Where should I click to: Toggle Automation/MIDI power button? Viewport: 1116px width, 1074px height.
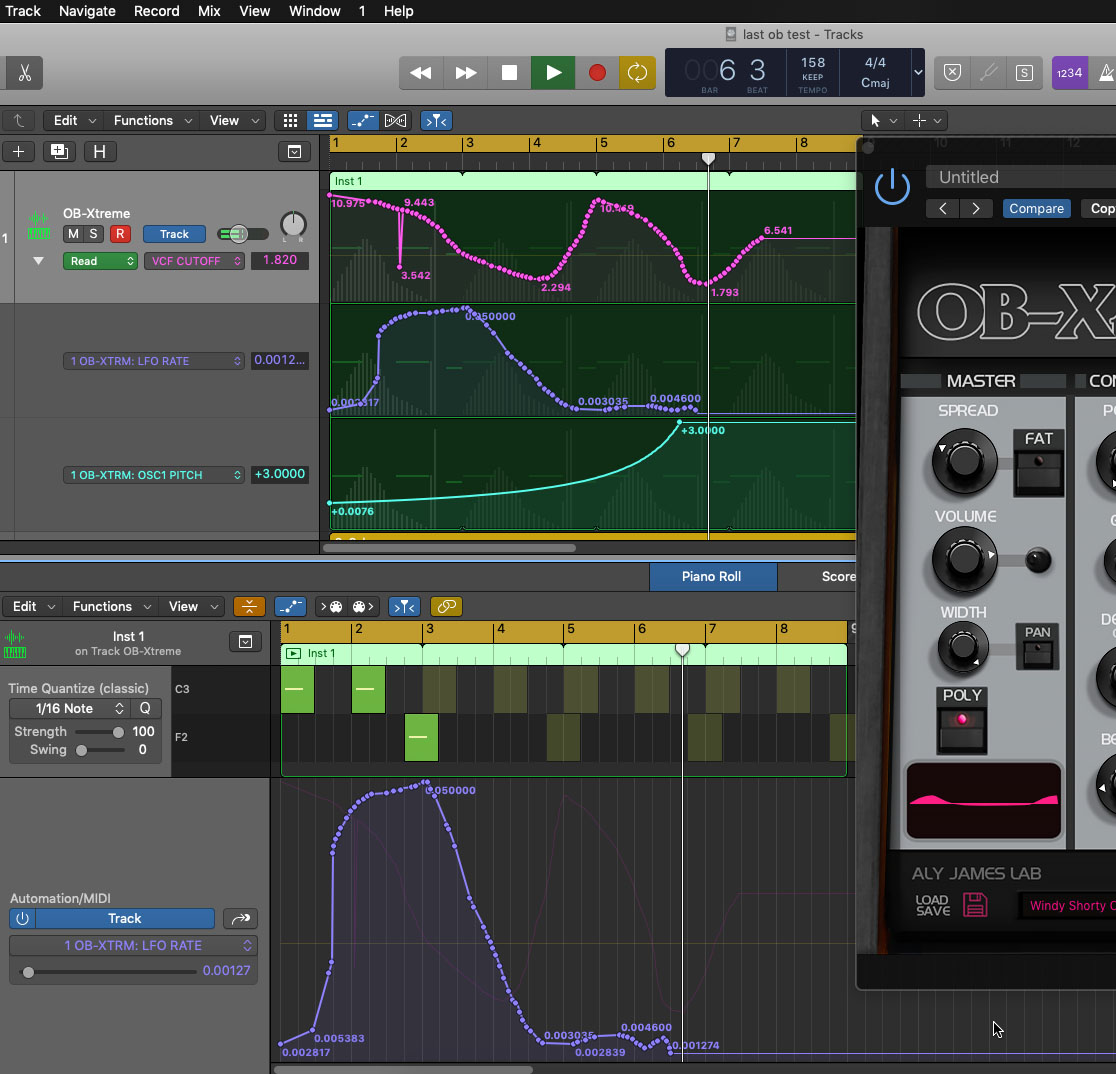(x=22, y=919)
